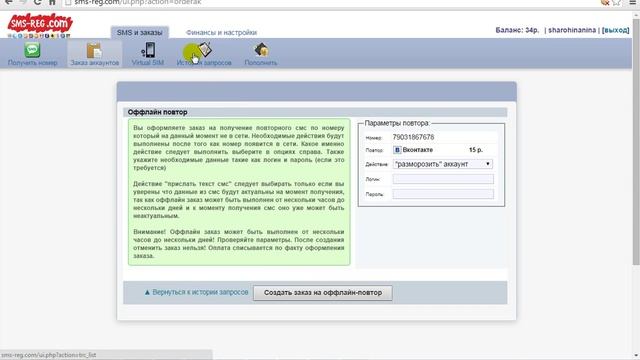Open the Действие dropdown list
The image size is (640, 360).
443,164
